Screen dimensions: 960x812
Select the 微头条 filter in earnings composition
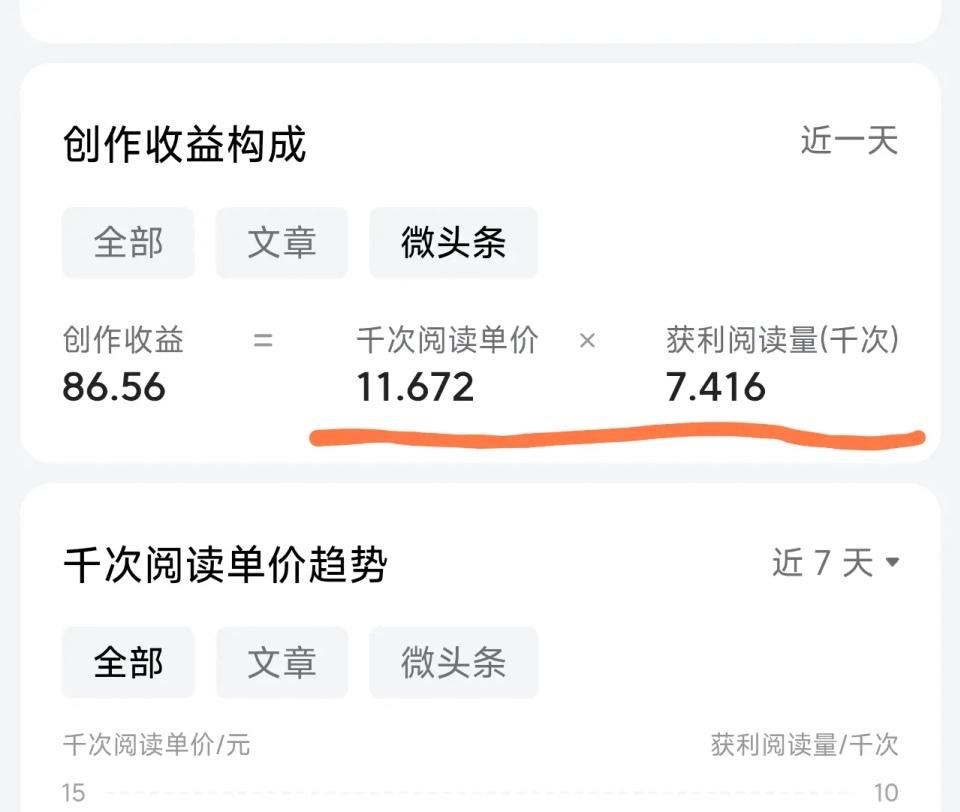(x=453, y=242)
